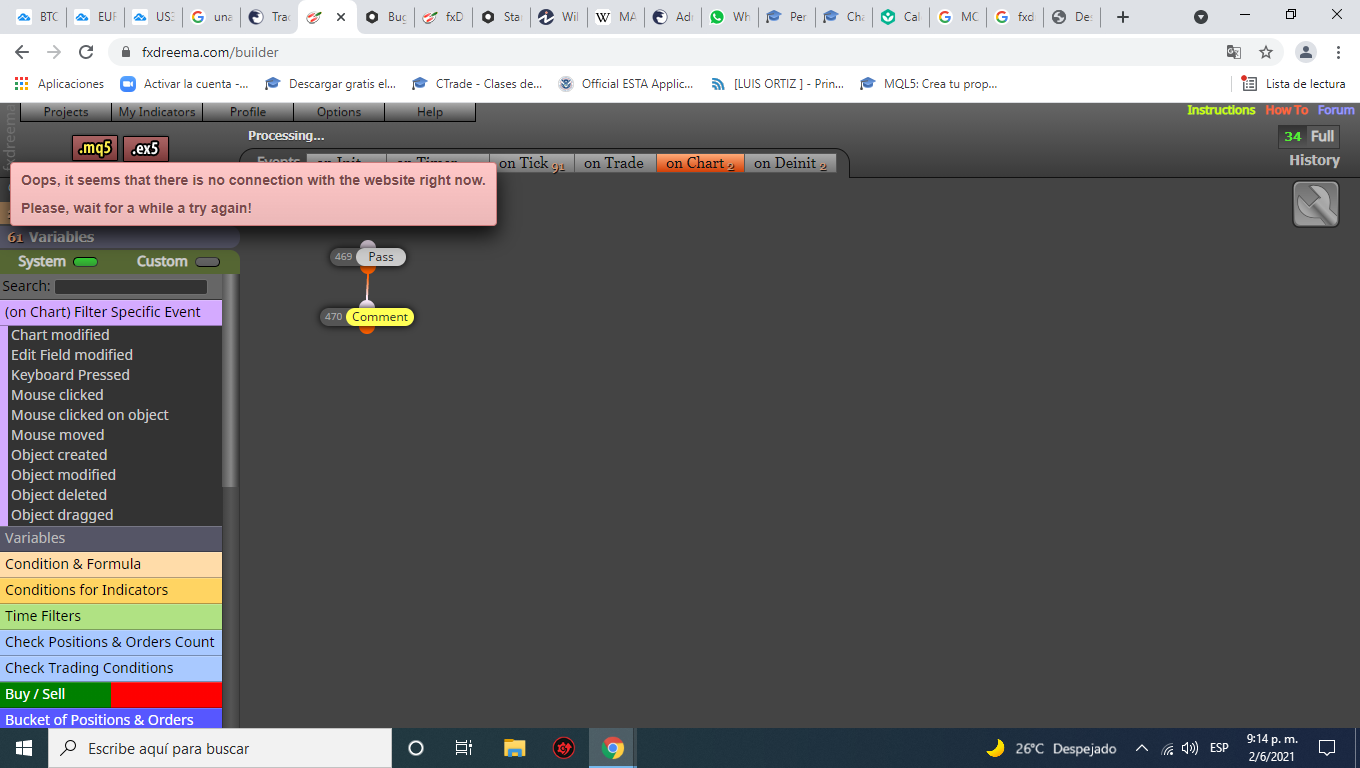1360x768 pixels.
Task: Toggle the System blocks switch
Action: (x=85, y=262)
